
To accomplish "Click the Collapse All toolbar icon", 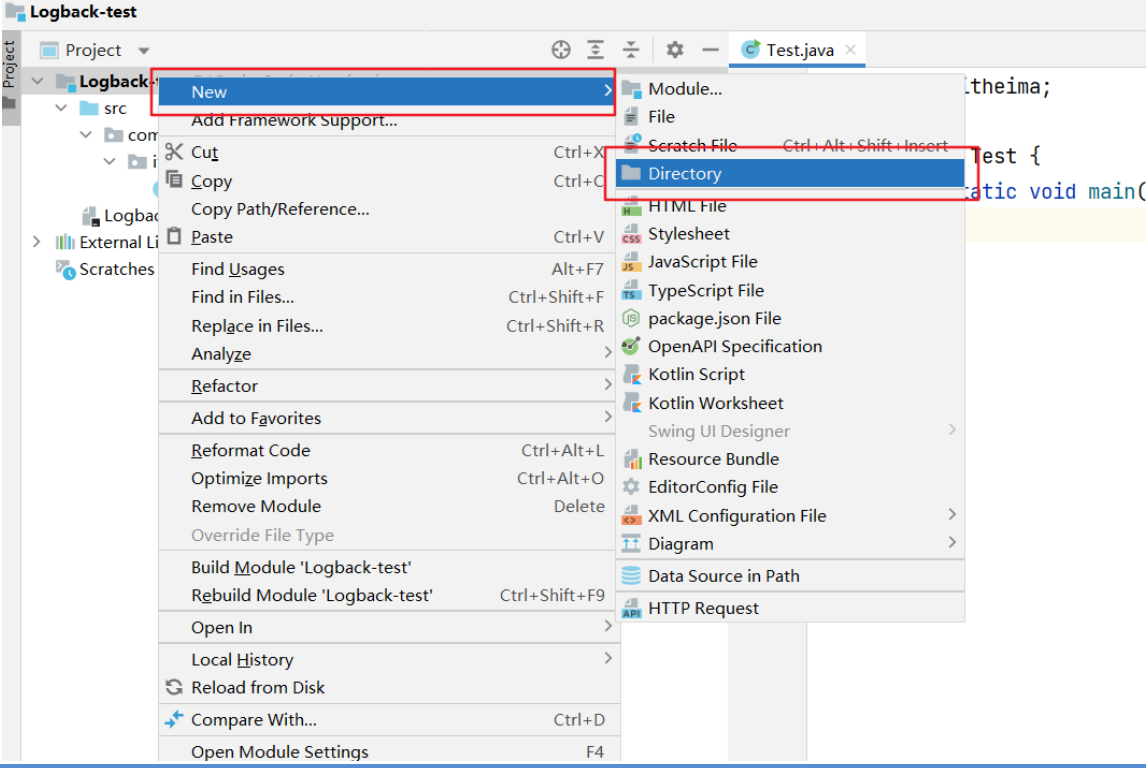I will [x=631, y=50].
